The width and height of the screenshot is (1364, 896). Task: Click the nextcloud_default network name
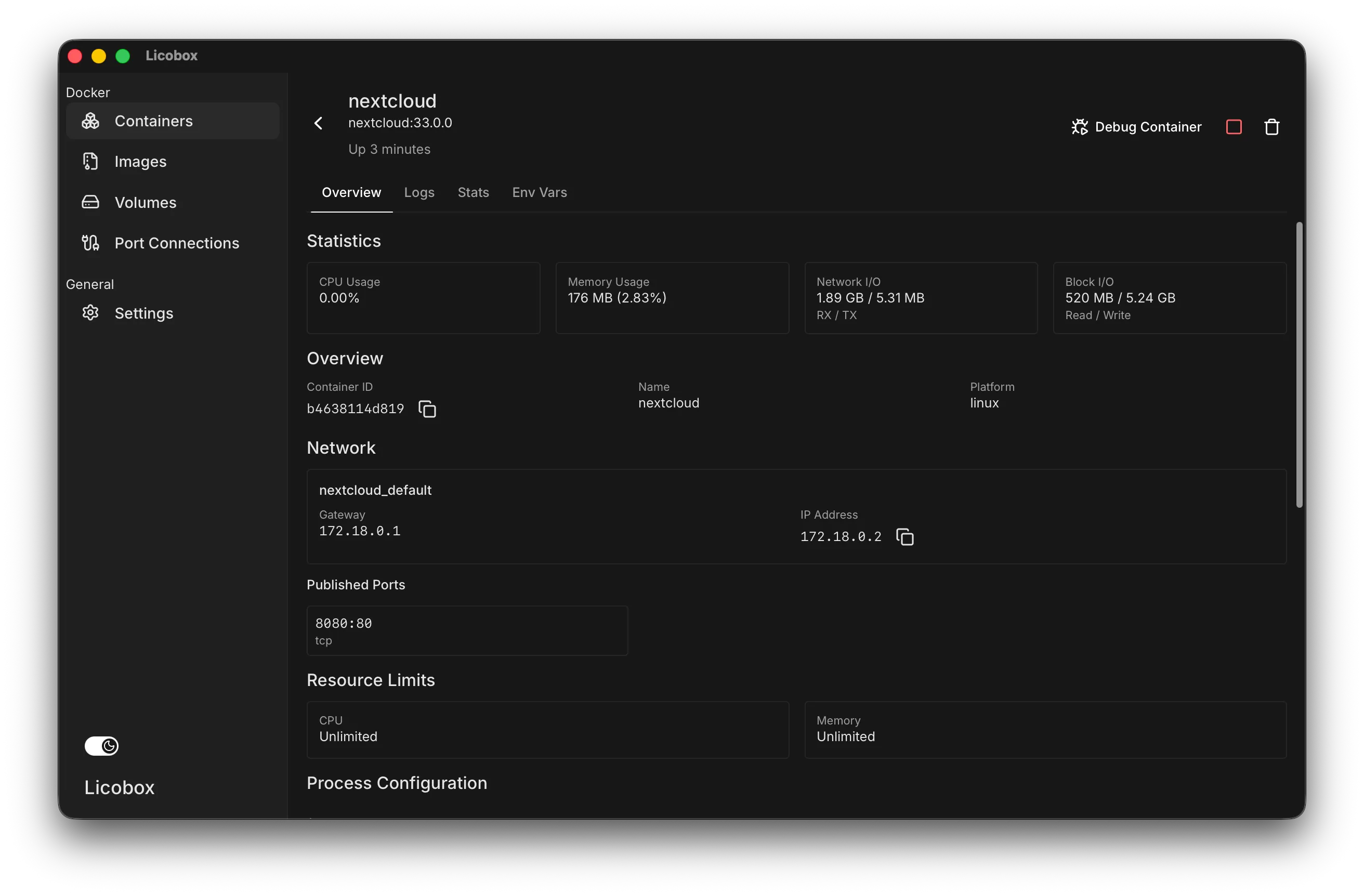(x=375, y=490)
